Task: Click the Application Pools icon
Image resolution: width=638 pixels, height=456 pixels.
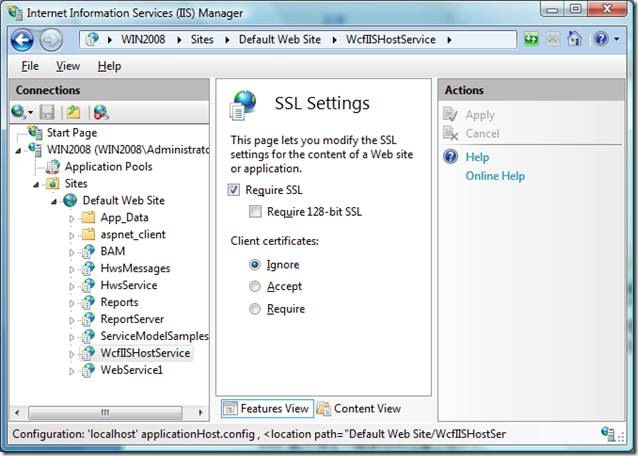Action: [x=53, y=166]
